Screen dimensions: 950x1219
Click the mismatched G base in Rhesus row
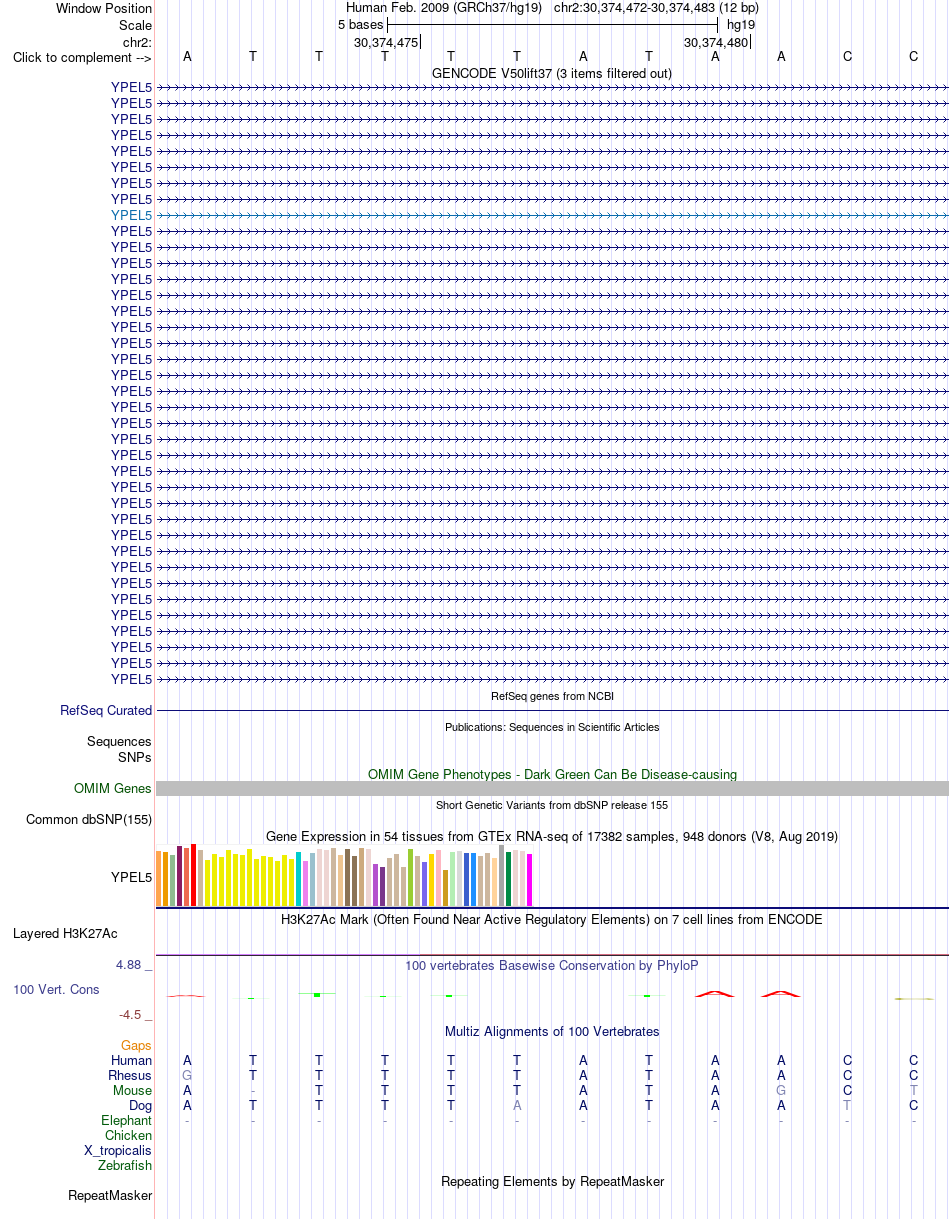[x=187, y=1076]
